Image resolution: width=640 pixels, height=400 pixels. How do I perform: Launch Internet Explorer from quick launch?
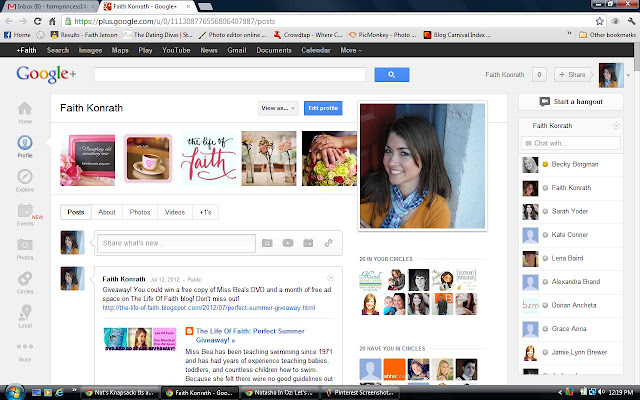[60, 393]
